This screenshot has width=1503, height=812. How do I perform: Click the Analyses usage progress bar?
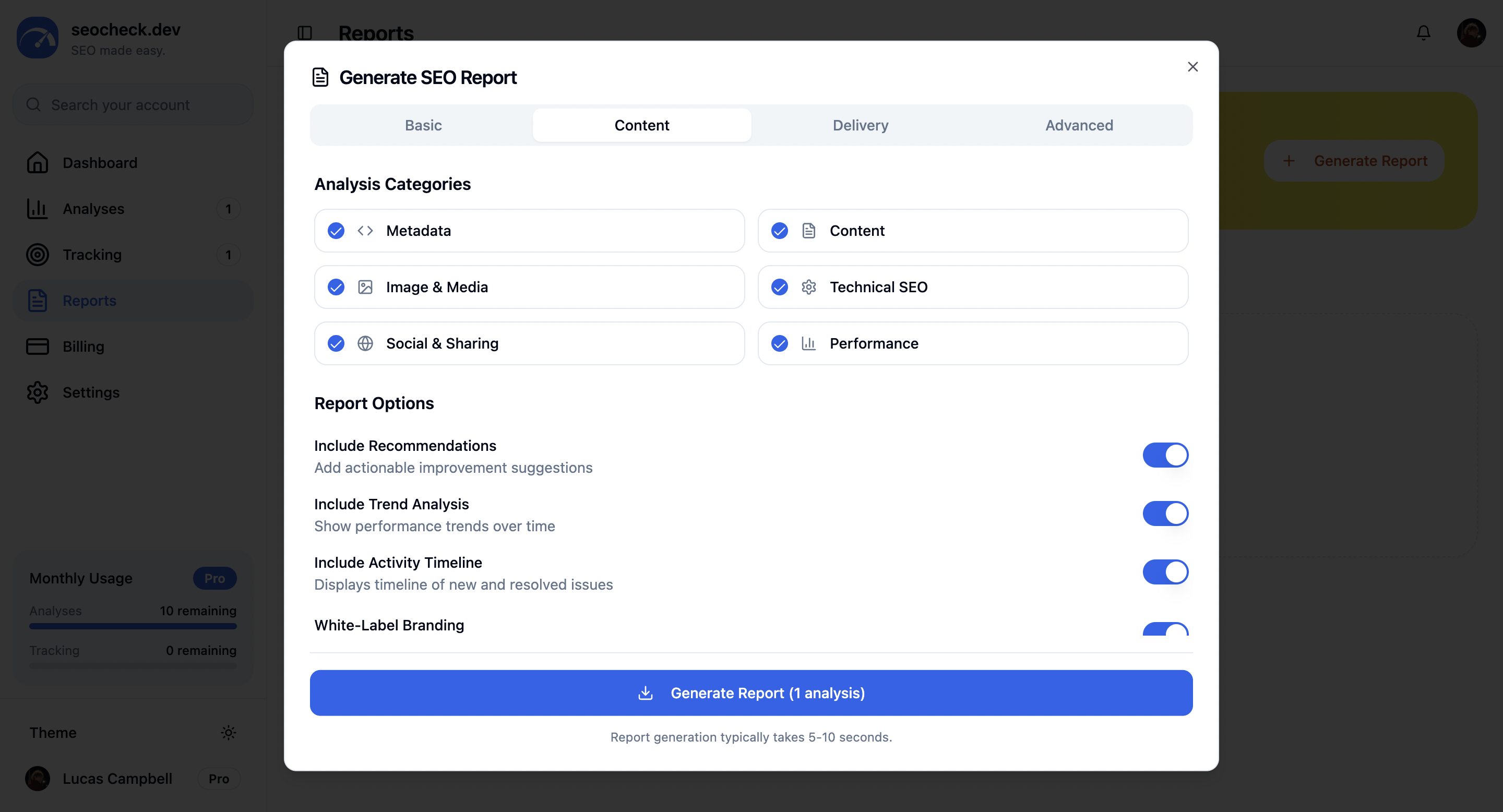[133, 627]
